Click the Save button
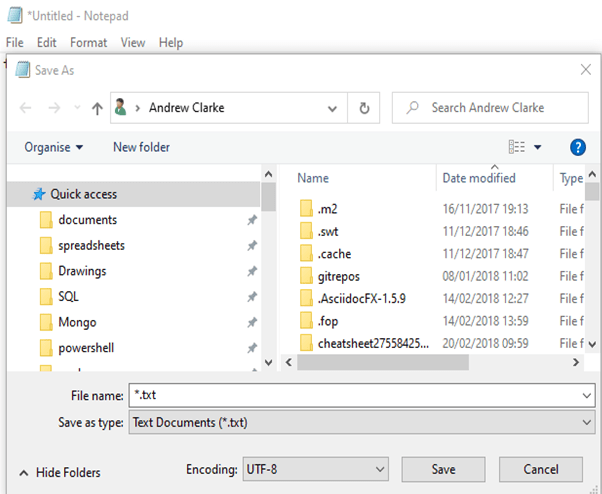 (443, 469)
